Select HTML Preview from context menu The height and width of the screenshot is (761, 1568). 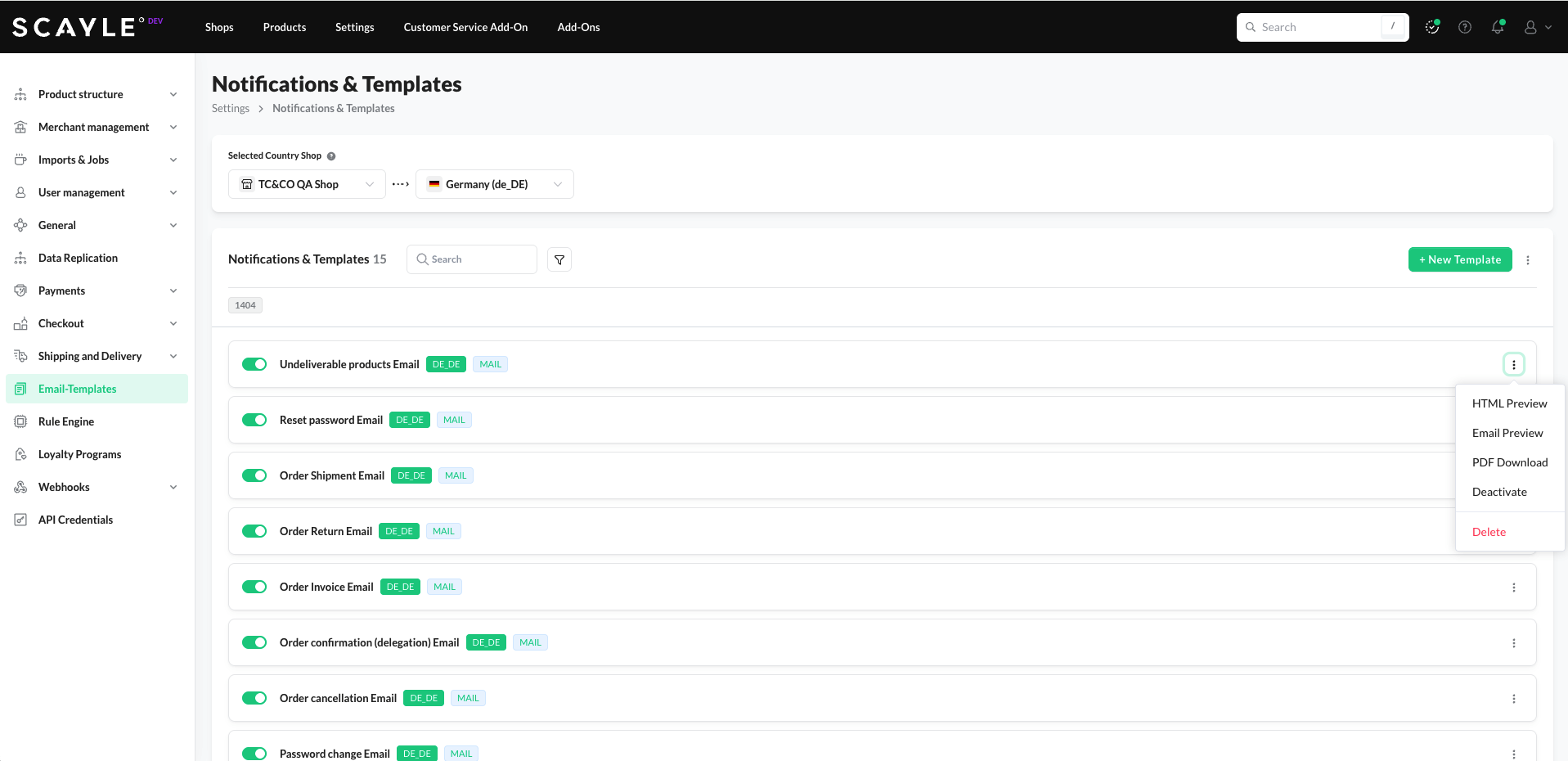1509,403
